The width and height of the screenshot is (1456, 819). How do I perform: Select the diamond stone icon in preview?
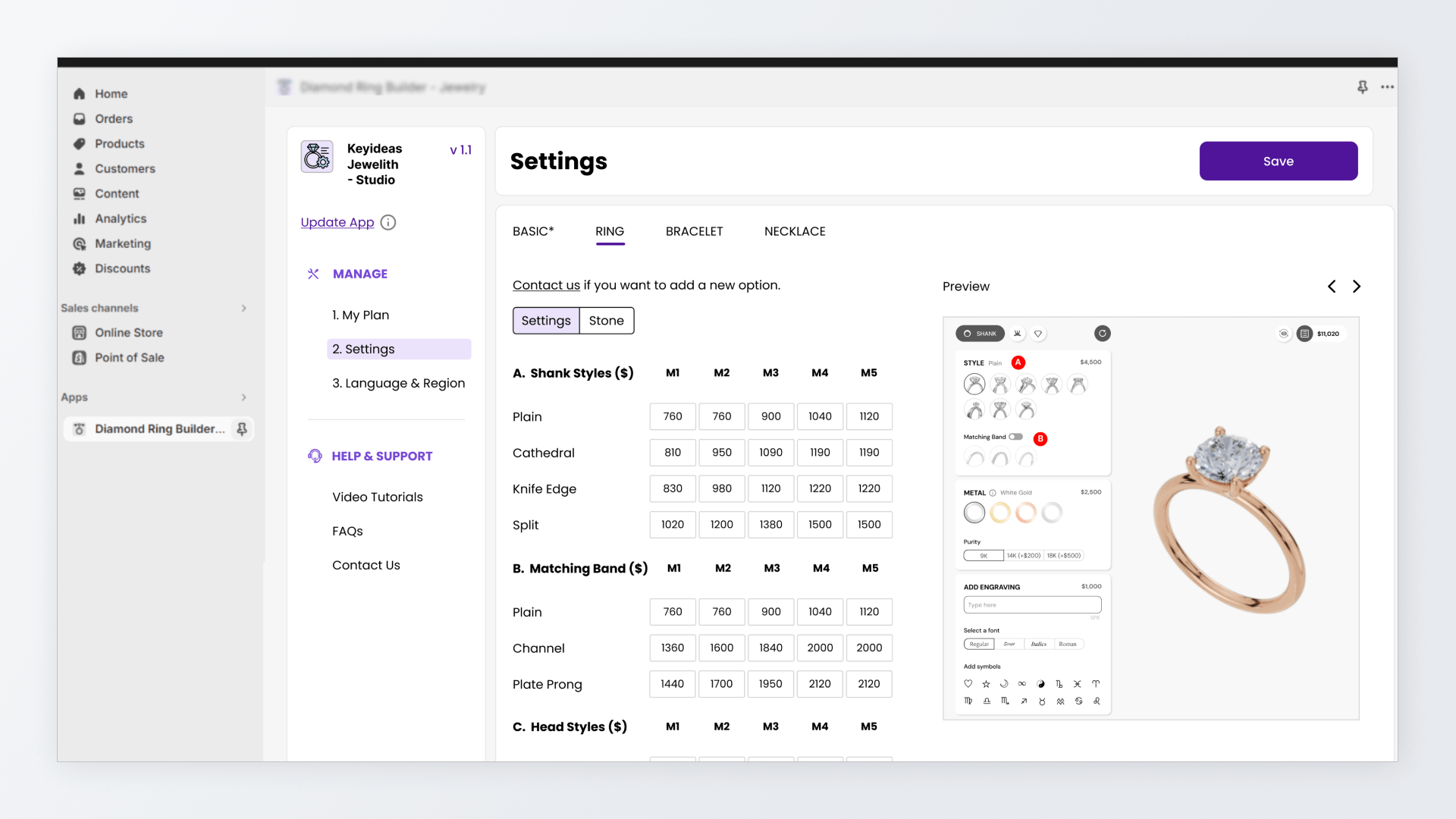click(x=1038, y=334)
